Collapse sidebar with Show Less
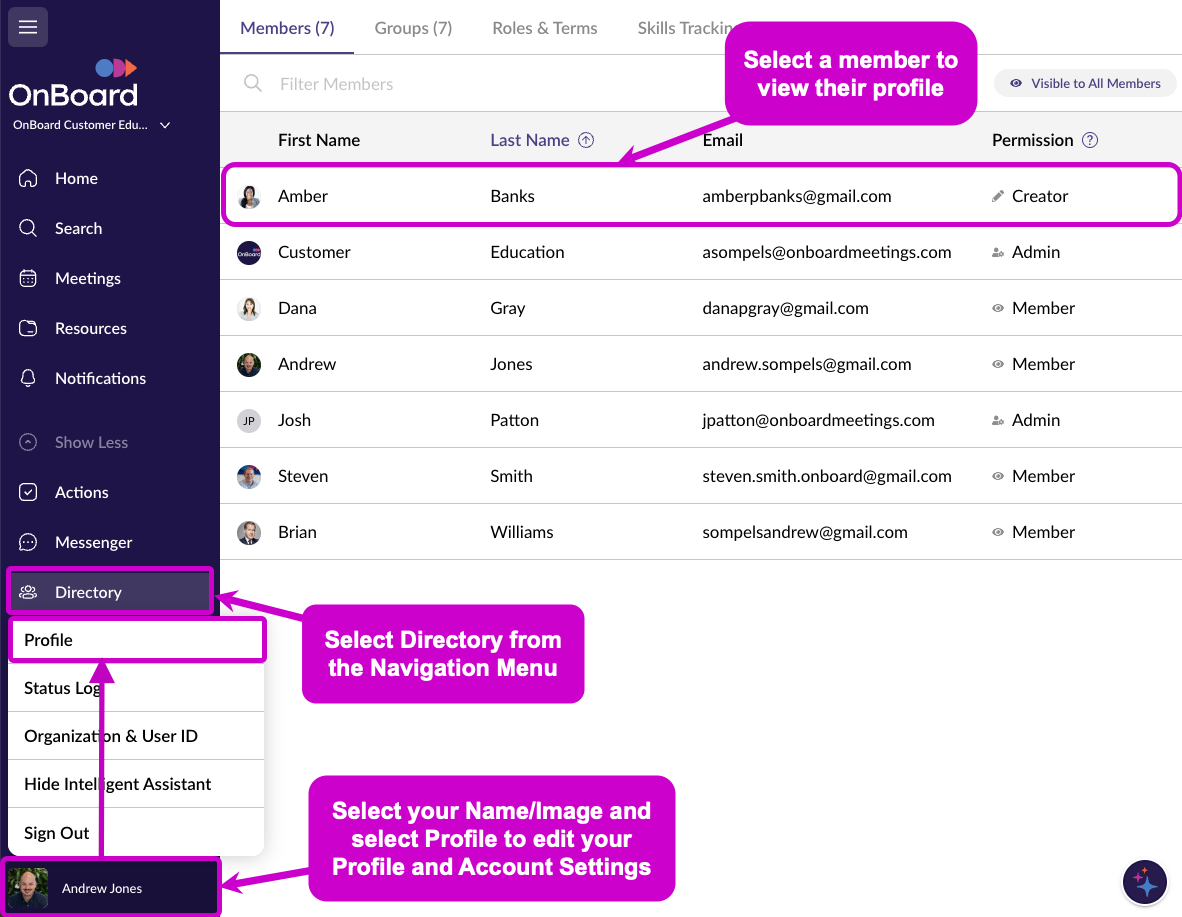Image resolution: width=1182 pixels, height=917 pixels. pos(90,442)
